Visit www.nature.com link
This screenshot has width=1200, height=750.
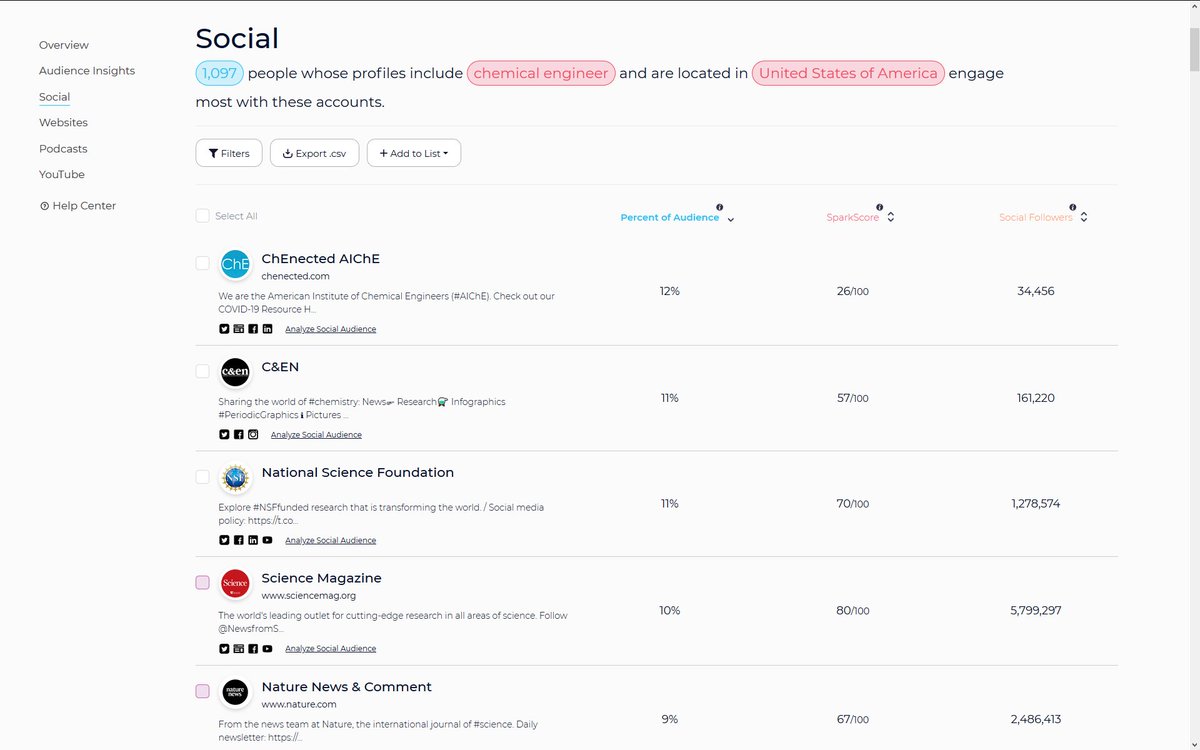coord(299,705)
